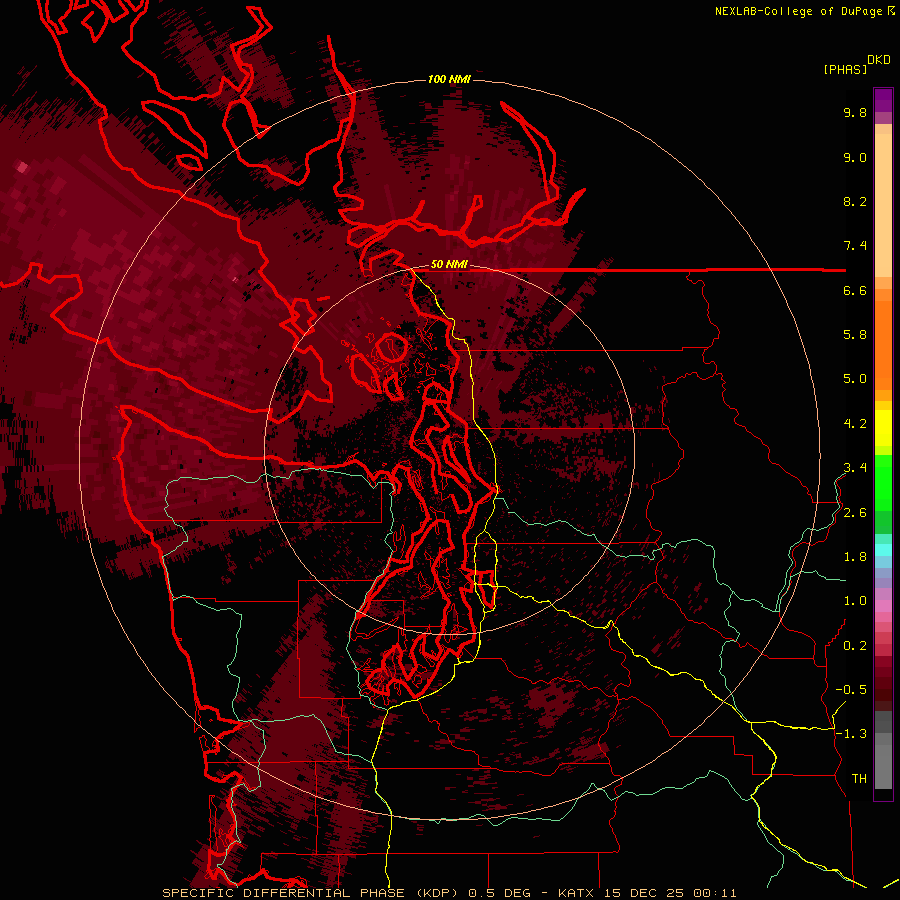Click the 6.6 legend value
This screenshot has height=900, width=900.
855,290
